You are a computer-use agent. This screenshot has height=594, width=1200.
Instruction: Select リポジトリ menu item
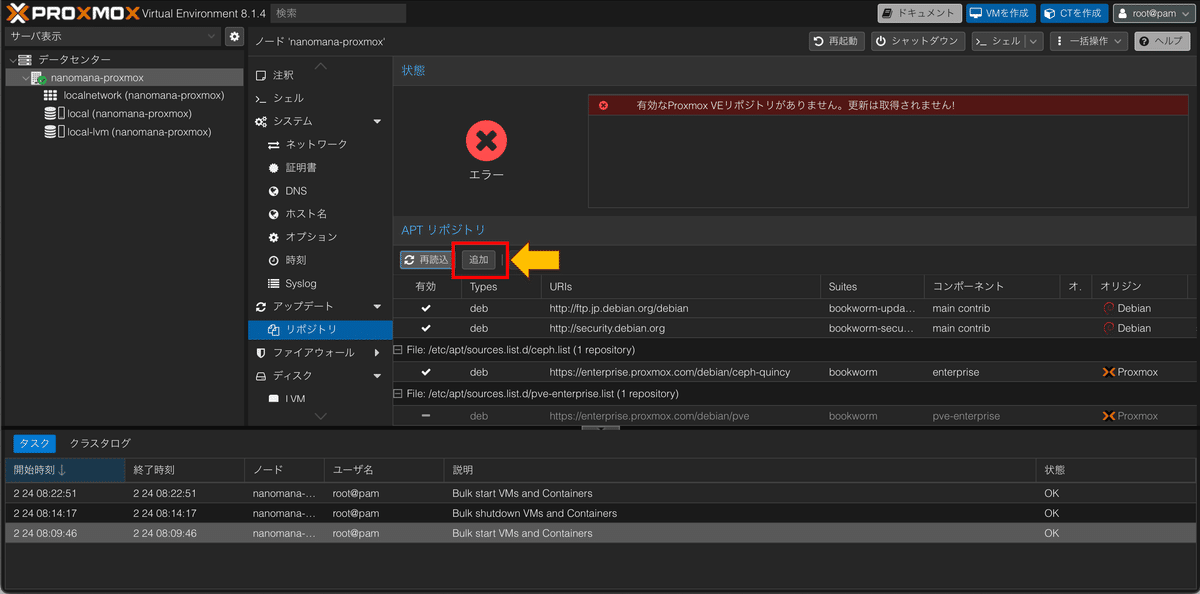coord(320,329)
